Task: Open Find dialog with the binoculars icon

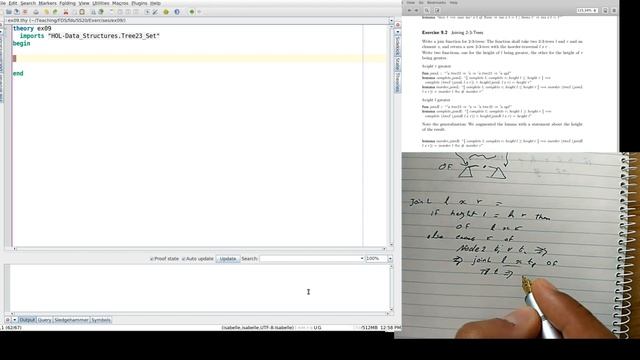Action: click(93, 12)
